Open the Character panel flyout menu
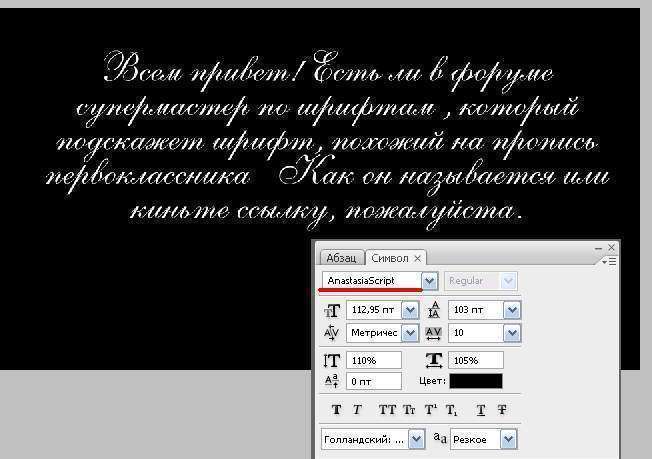 point(607,260)
